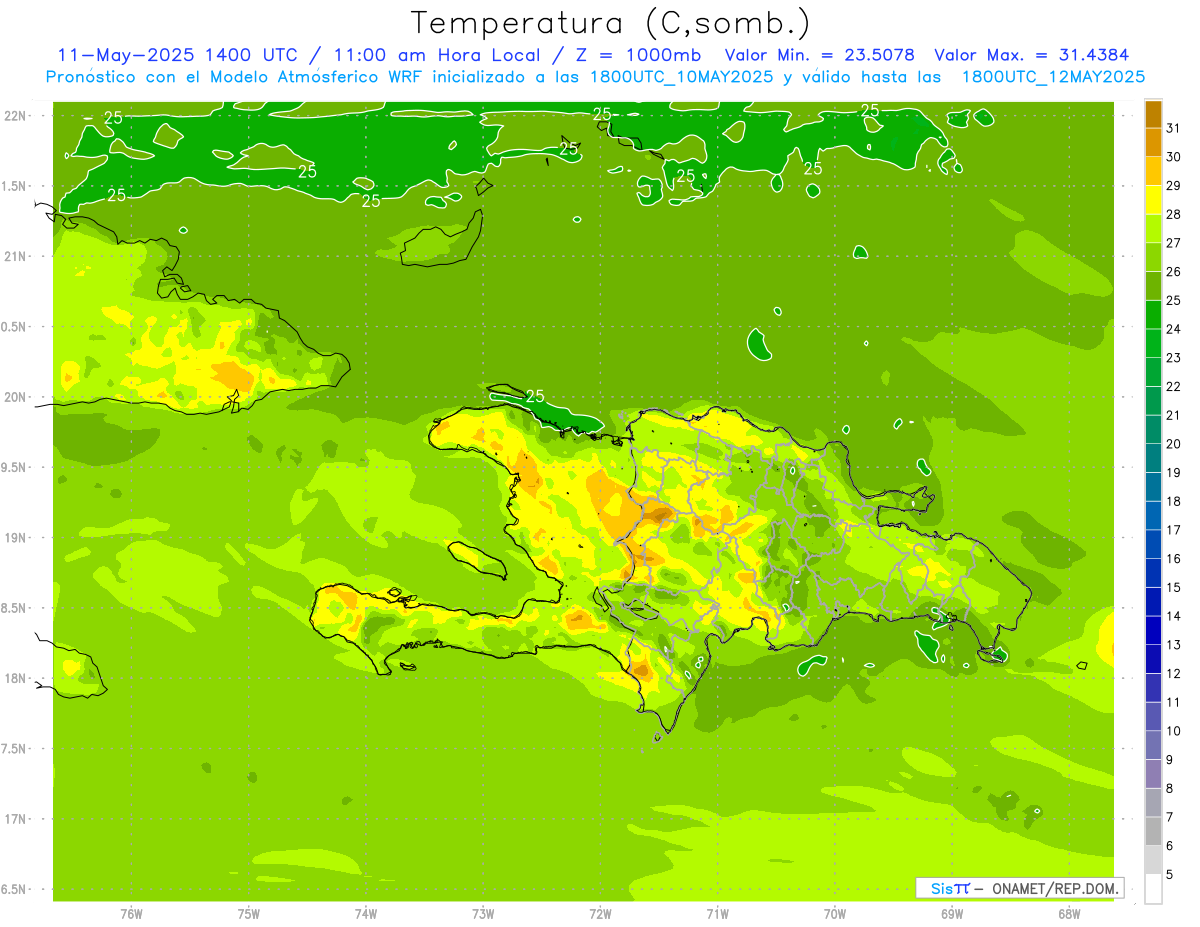Select the '1800UTC_12MAY2025' valid-until time text

coord(1053,76)
